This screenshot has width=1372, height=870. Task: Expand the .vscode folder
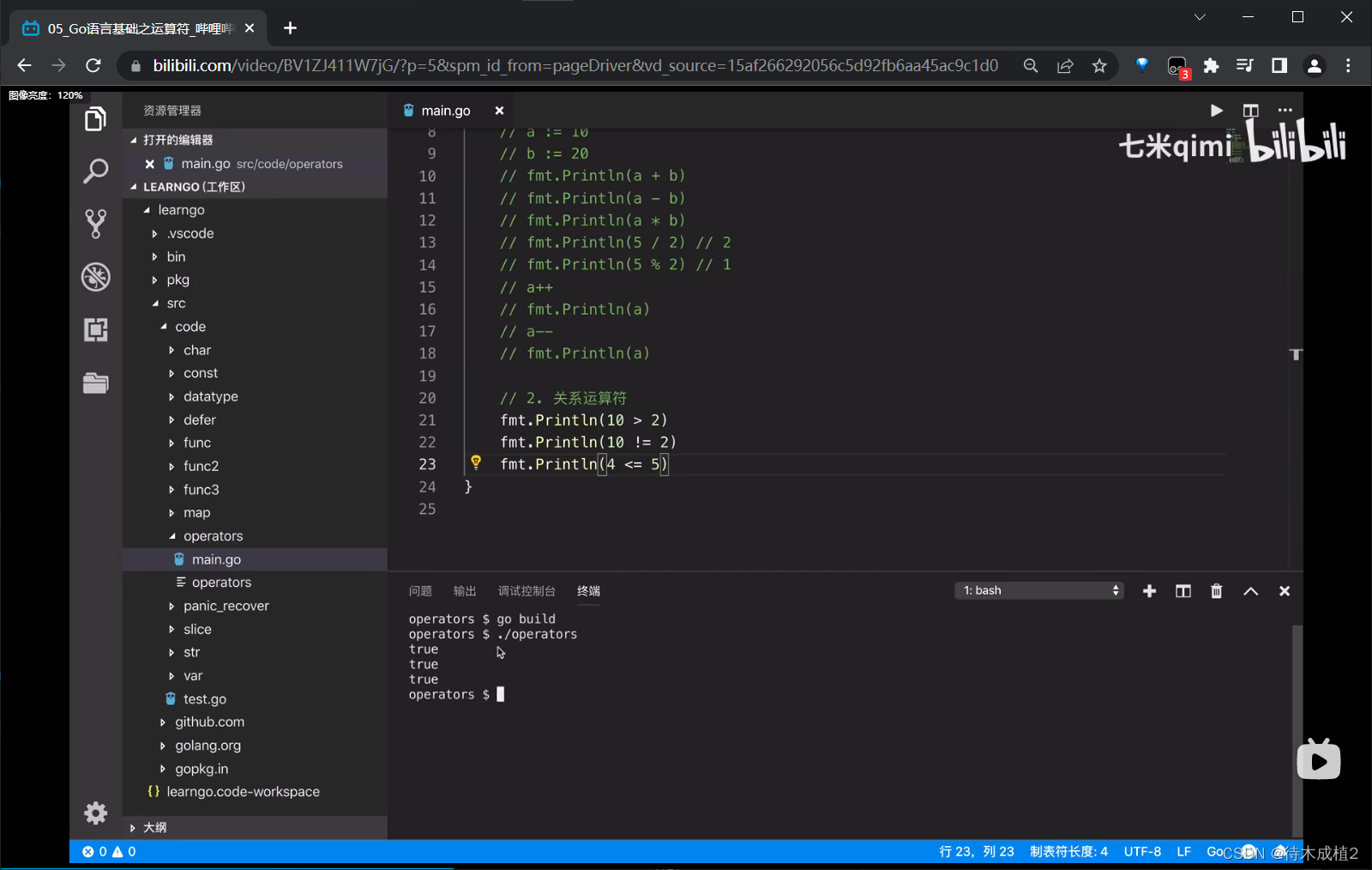pos(190,233)
